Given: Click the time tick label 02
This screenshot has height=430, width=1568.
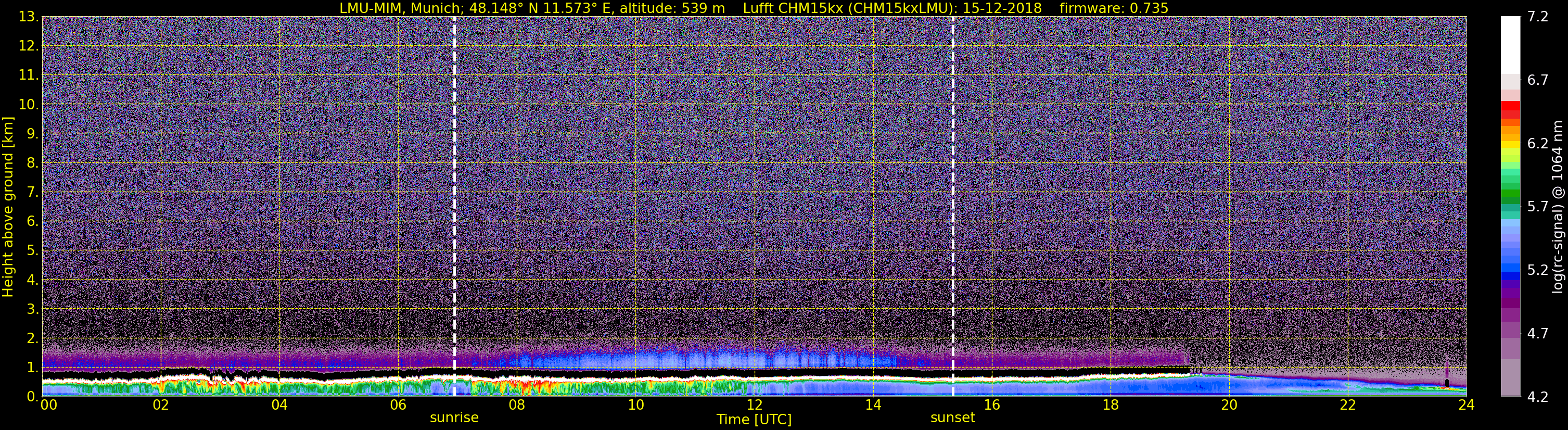Looking at the screenshot, I should point(160,405).
